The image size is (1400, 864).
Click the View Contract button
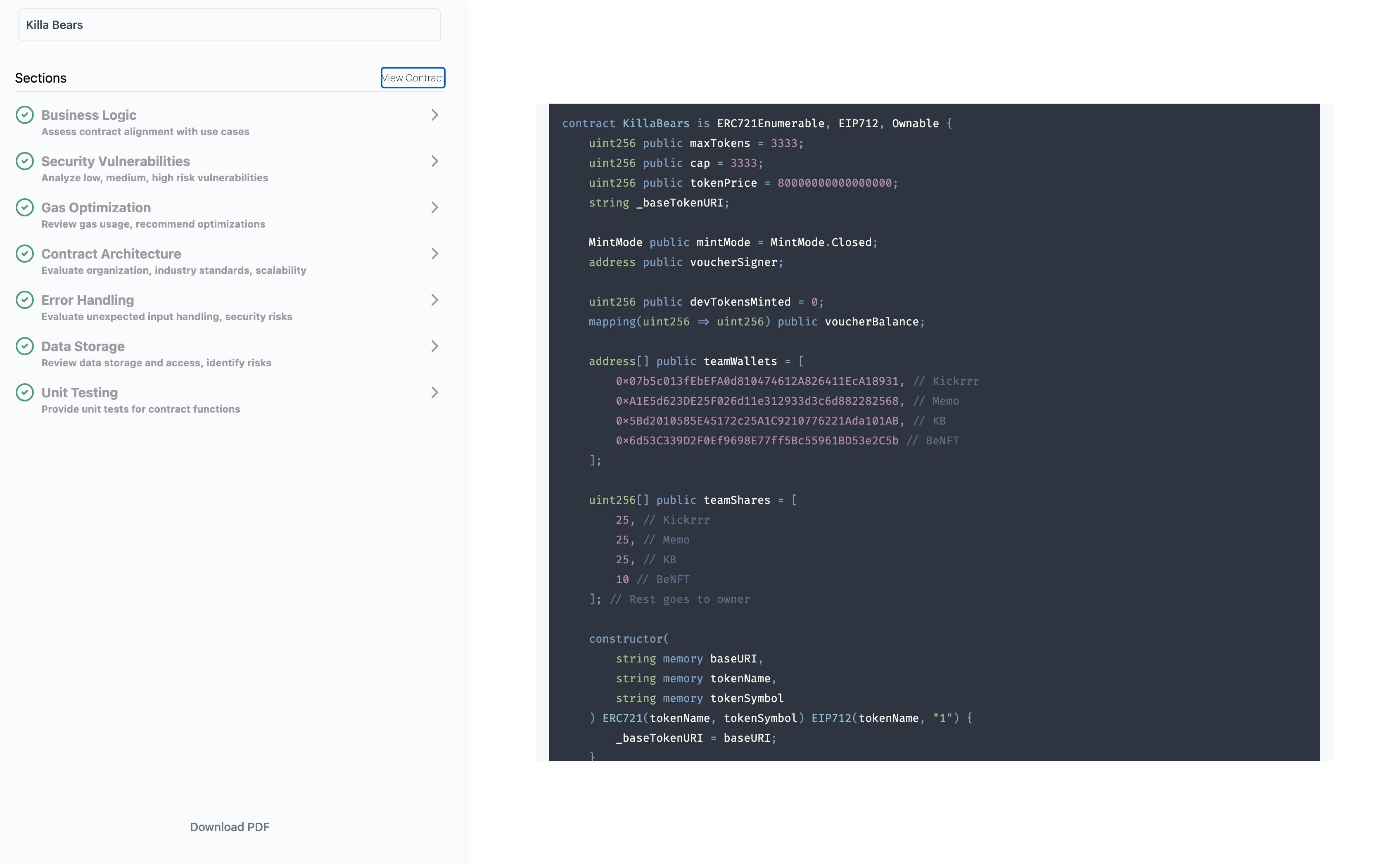[x=413, y=78]
